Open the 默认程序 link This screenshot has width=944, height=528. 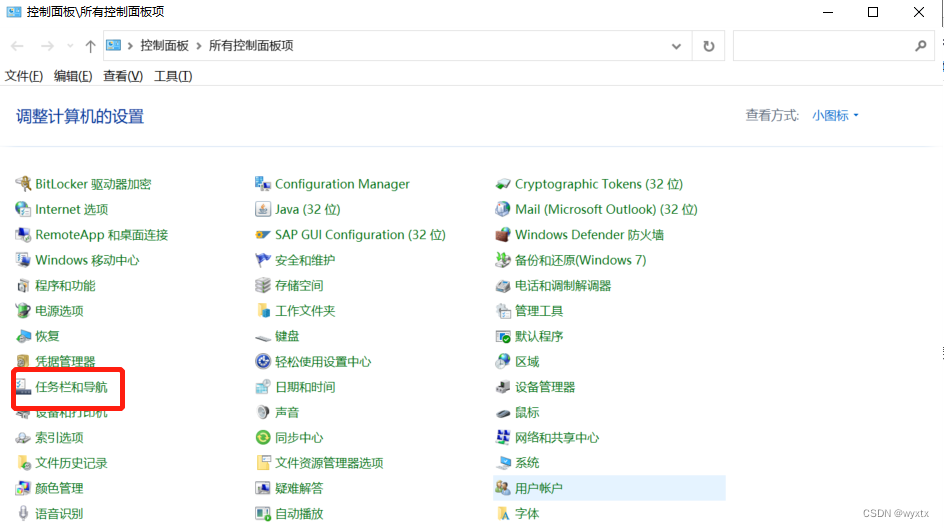point(539,336)
